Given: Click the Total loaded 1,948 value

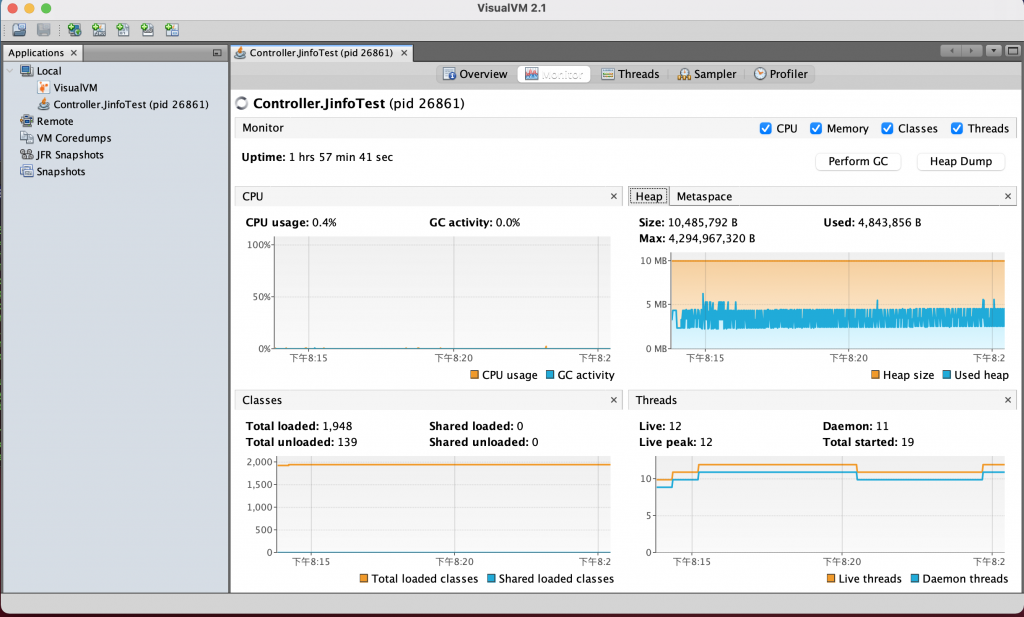Looking at the screenshot, I should (337, 426).
